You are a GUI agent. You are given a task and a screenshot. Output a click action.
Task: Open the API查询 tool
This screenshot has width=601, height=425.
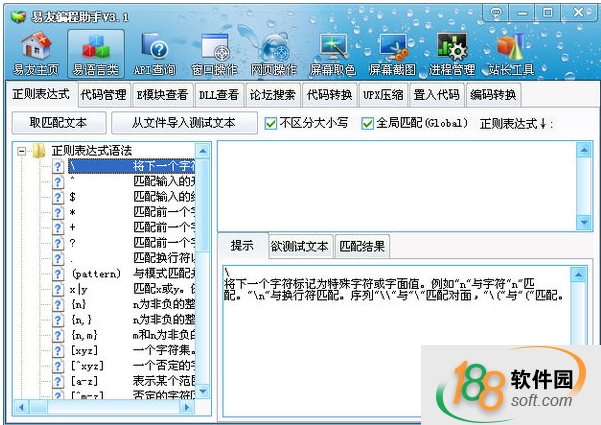156,54
